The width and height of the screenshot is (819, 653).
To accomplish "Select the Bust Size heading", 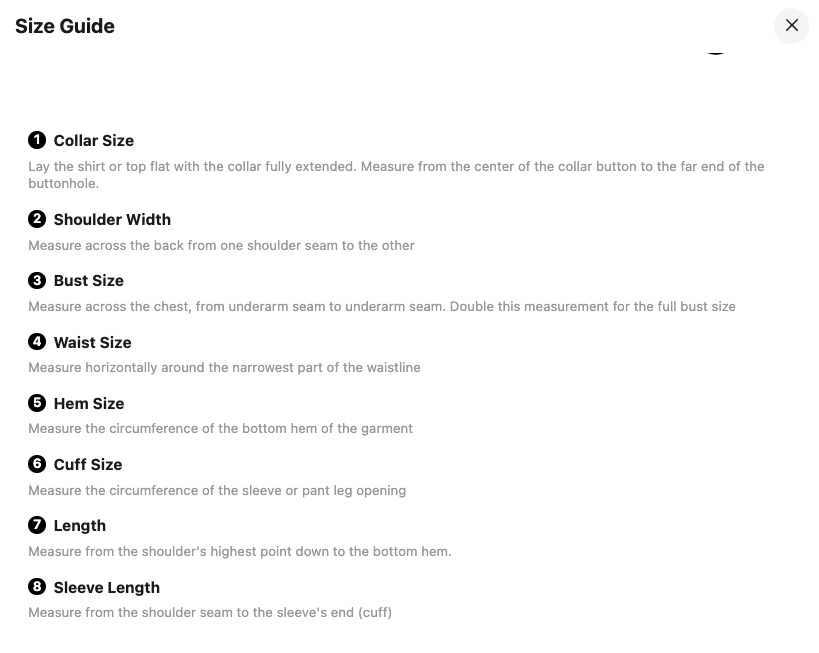I will tap(89, 281).
